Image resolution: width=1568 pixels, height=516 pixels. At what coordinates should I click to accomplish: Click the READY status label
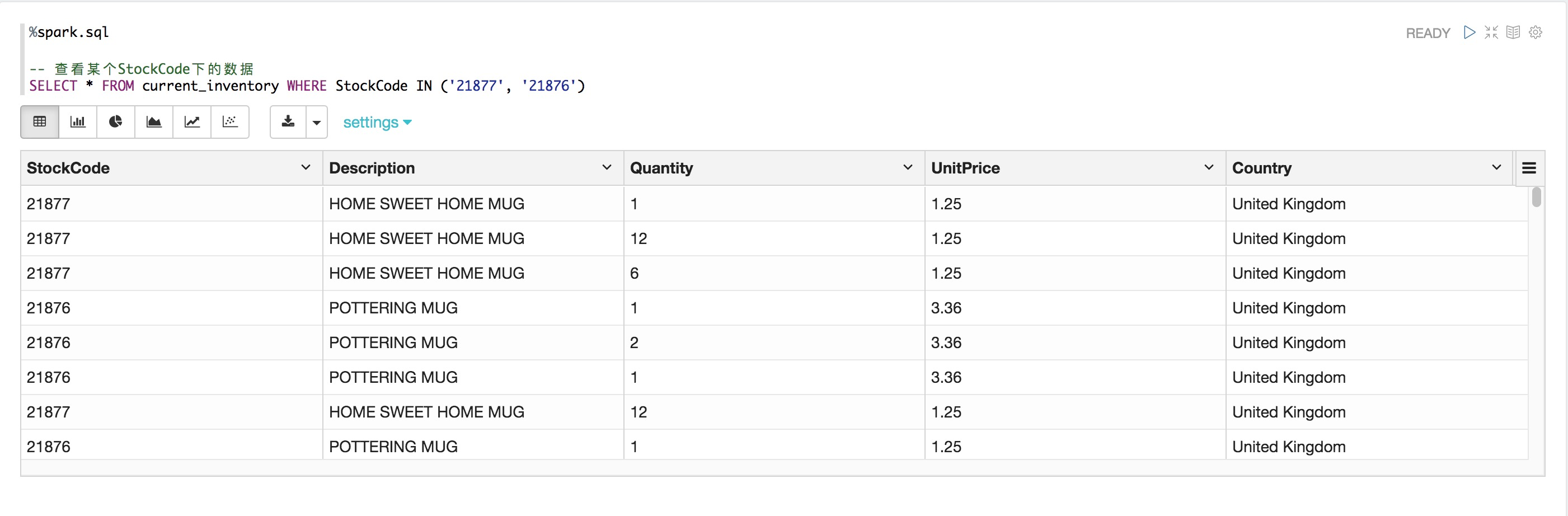(x=1428, y=33)
